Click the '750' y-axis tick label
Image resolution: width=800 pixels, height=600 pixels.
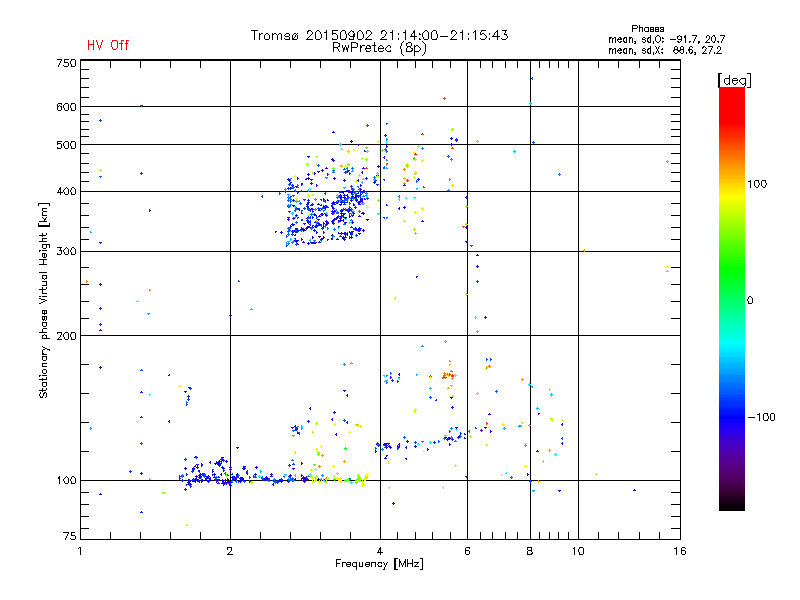click(66, 63)
